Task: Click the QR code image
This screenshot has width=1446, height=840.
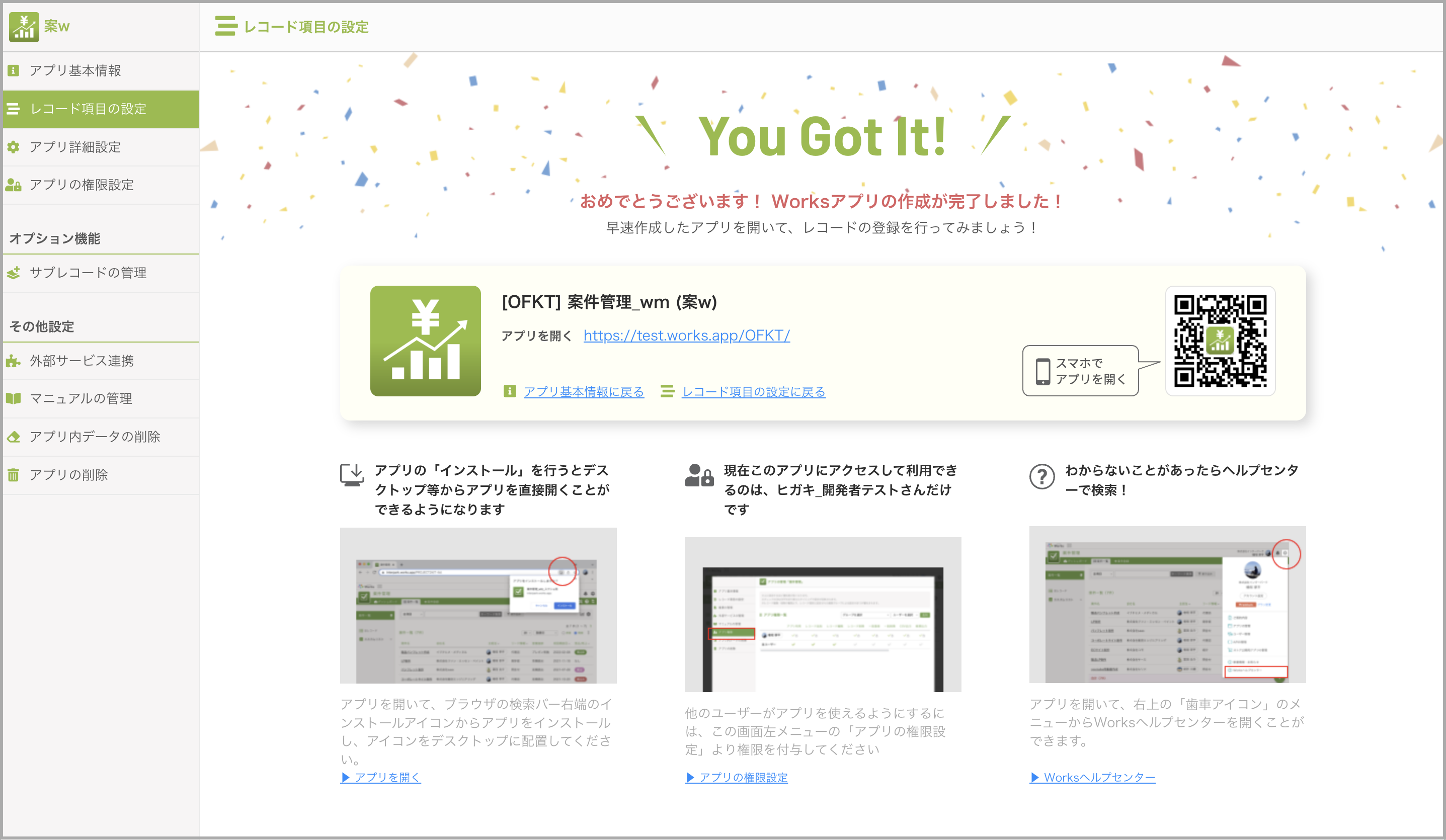Action: (x=1221, y=341)
